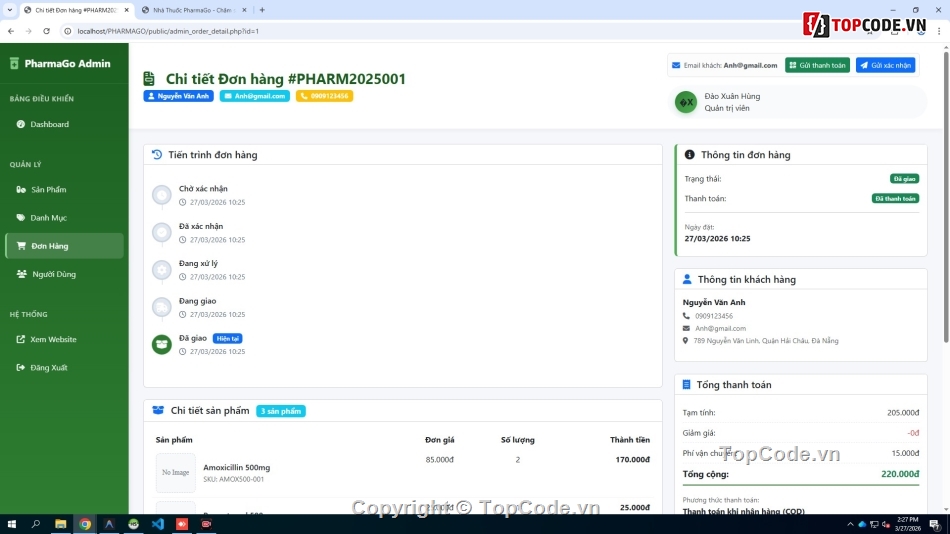The height and width of the screenshot is (534, 950).
Task: Click the envelope icon by Email khách
Action: coord(676,65)
